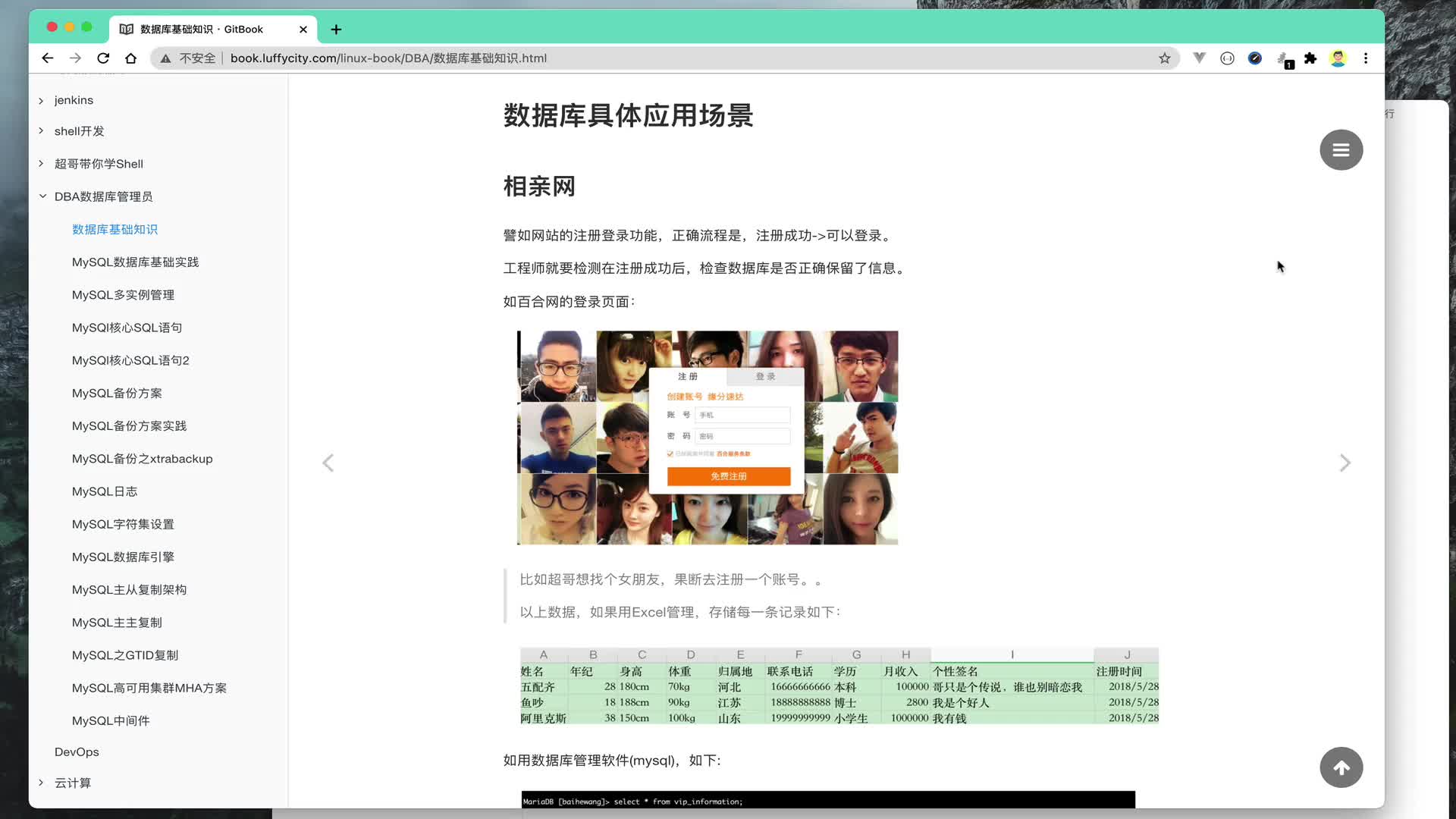Click the dating site login screenshot

tap(708, 438)
